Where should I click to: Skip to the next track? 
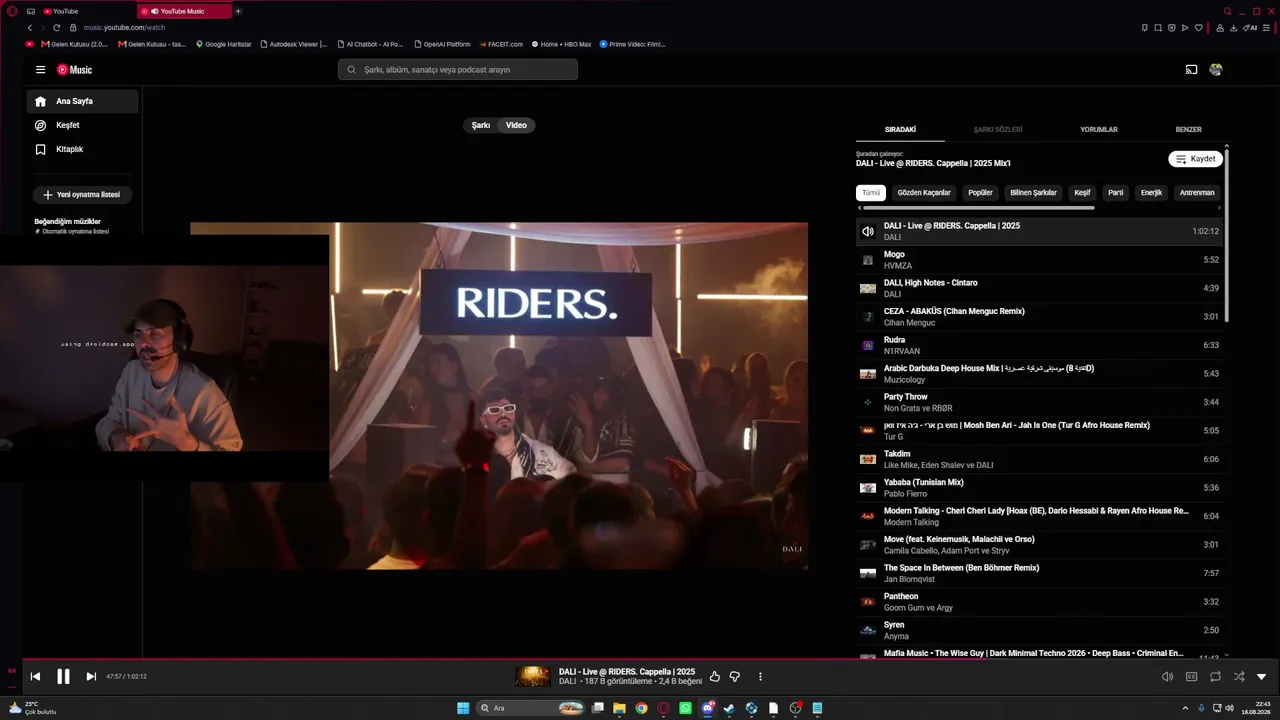click(x=91, y=677)
